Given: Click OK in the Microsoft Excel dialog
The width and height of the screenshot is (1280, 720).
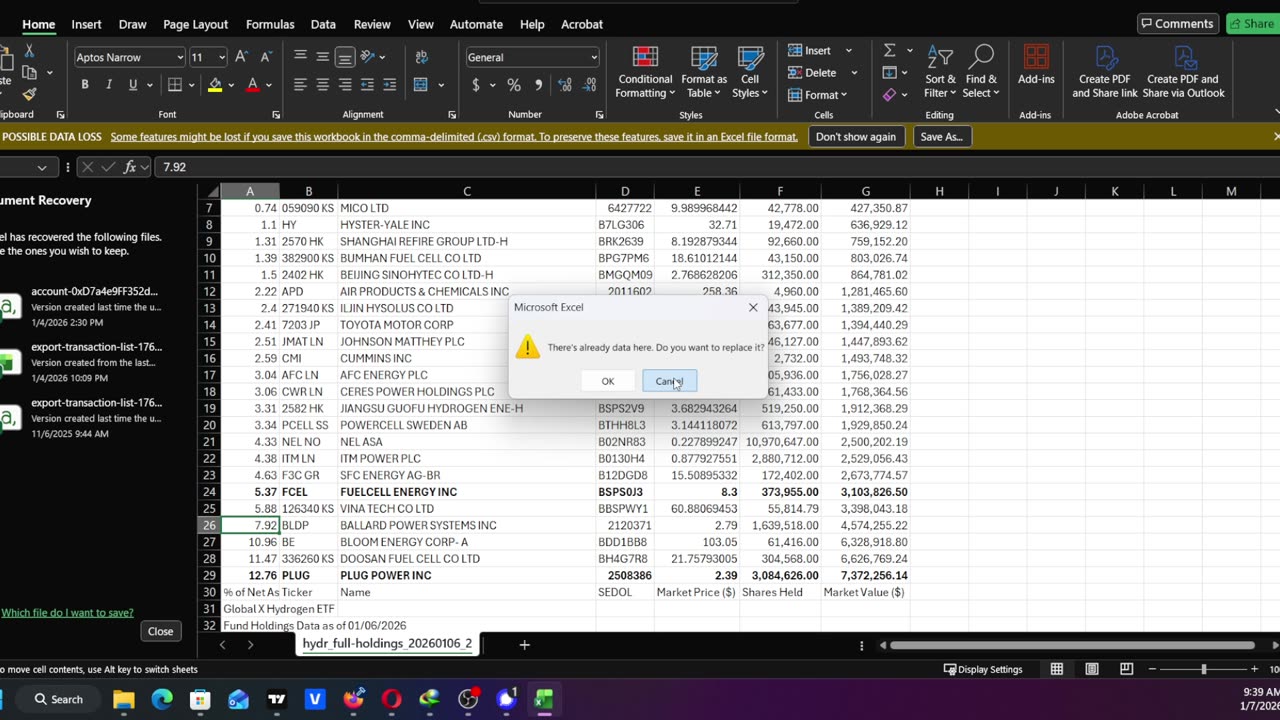Looking at the screenshot, I should pyautogui.click(x=608, y=381).
